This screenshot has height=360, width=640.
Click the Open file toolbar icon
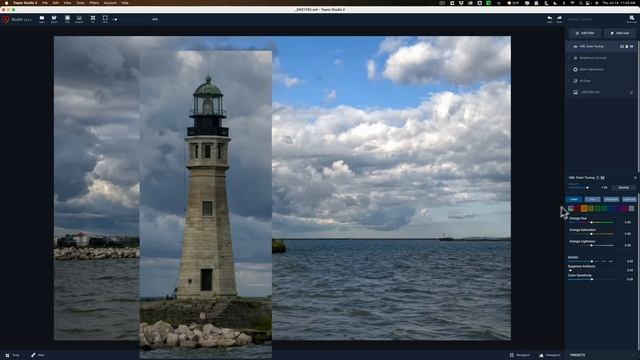pyautogui.click(x=42, y=19)
